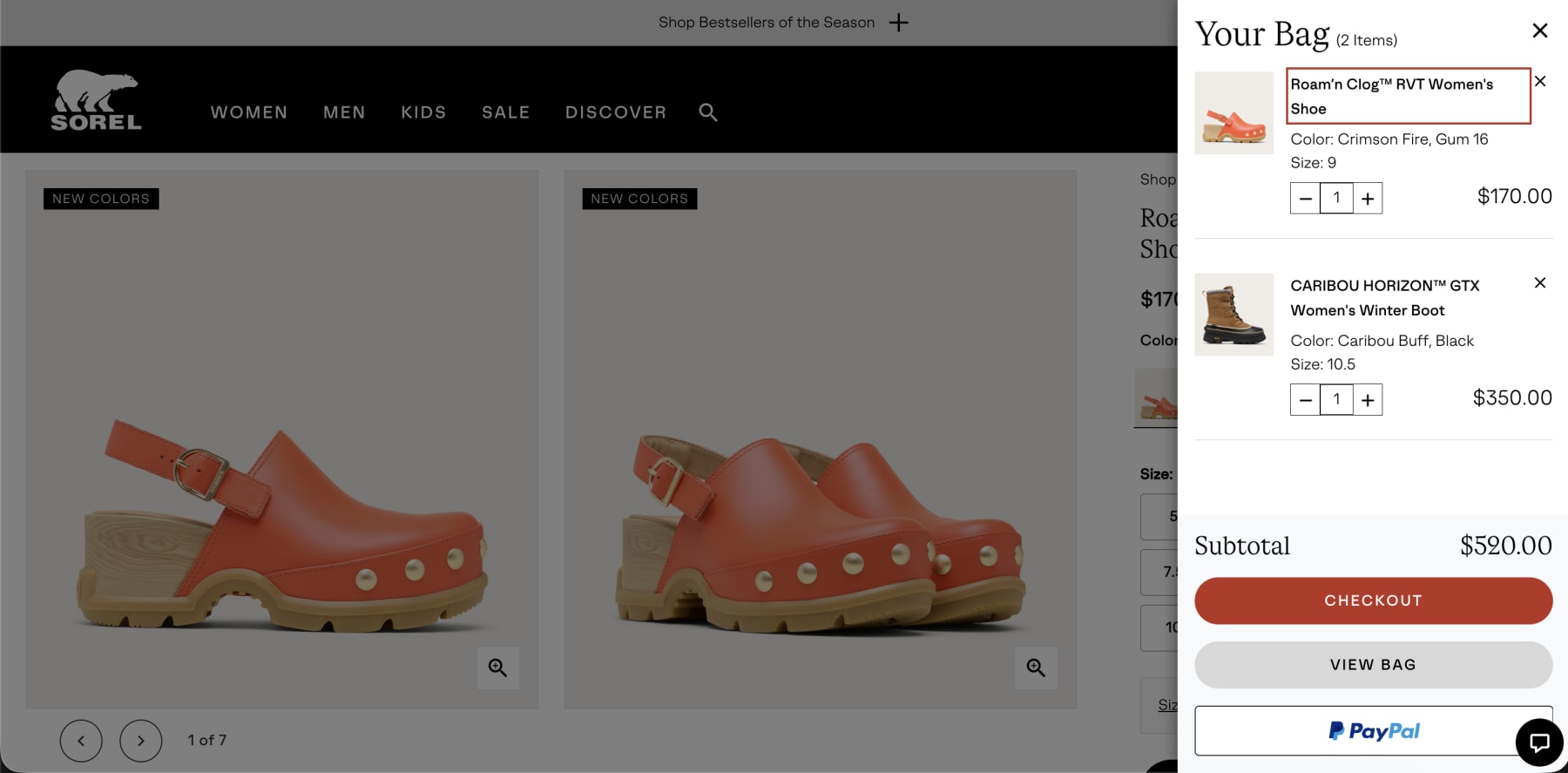1568x773 pixels.
Task: Open the Women menu
Action: pyautogui.click(x=249, y=112)
